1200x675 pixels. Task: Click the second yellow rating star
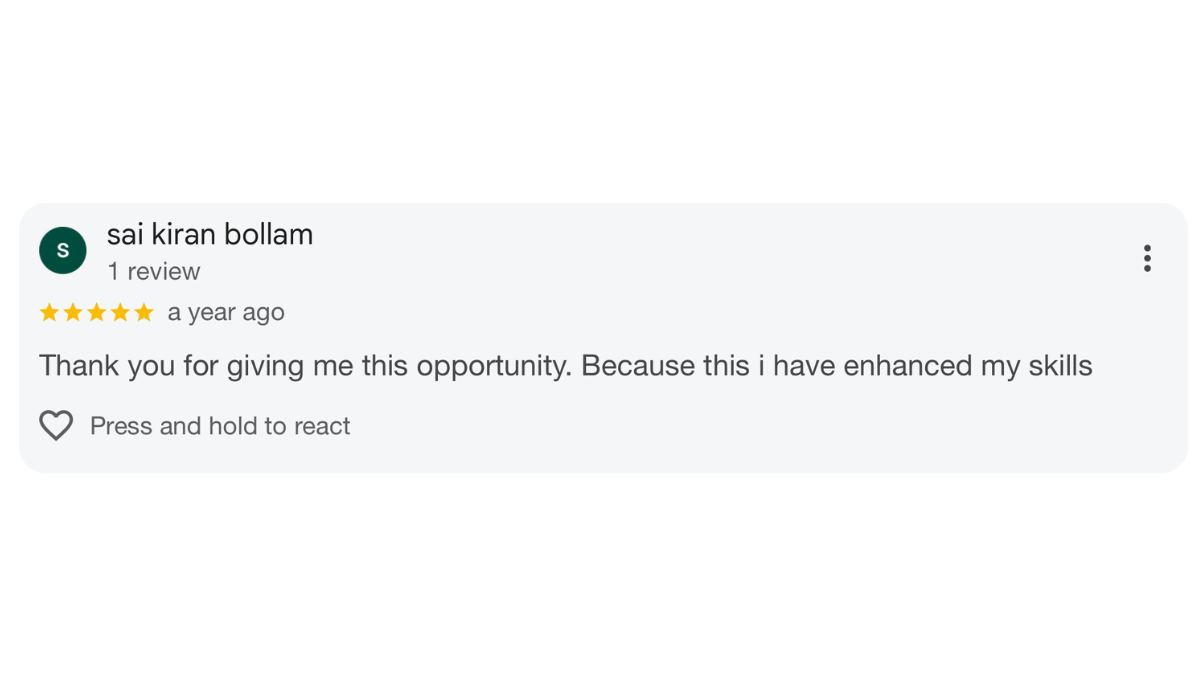(x=73, y=313)
